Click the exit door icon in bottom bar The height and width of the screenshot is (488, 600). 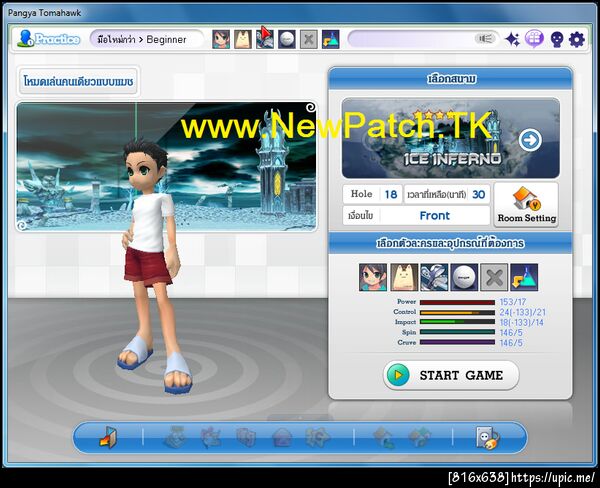coord(108,437)
